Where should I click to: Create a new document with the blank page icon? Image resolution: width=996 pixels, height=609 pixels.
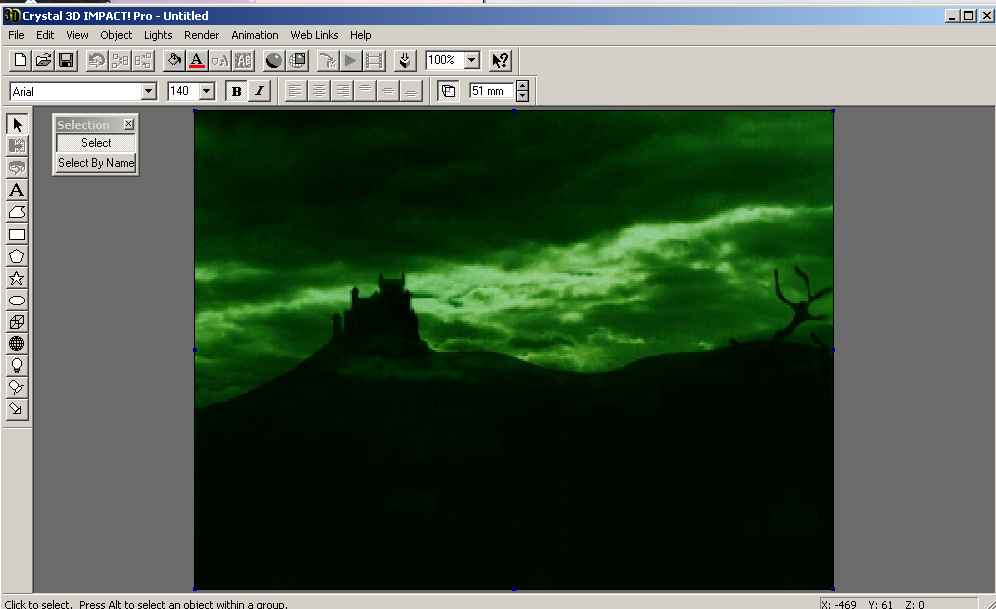(x=20, y=60)
